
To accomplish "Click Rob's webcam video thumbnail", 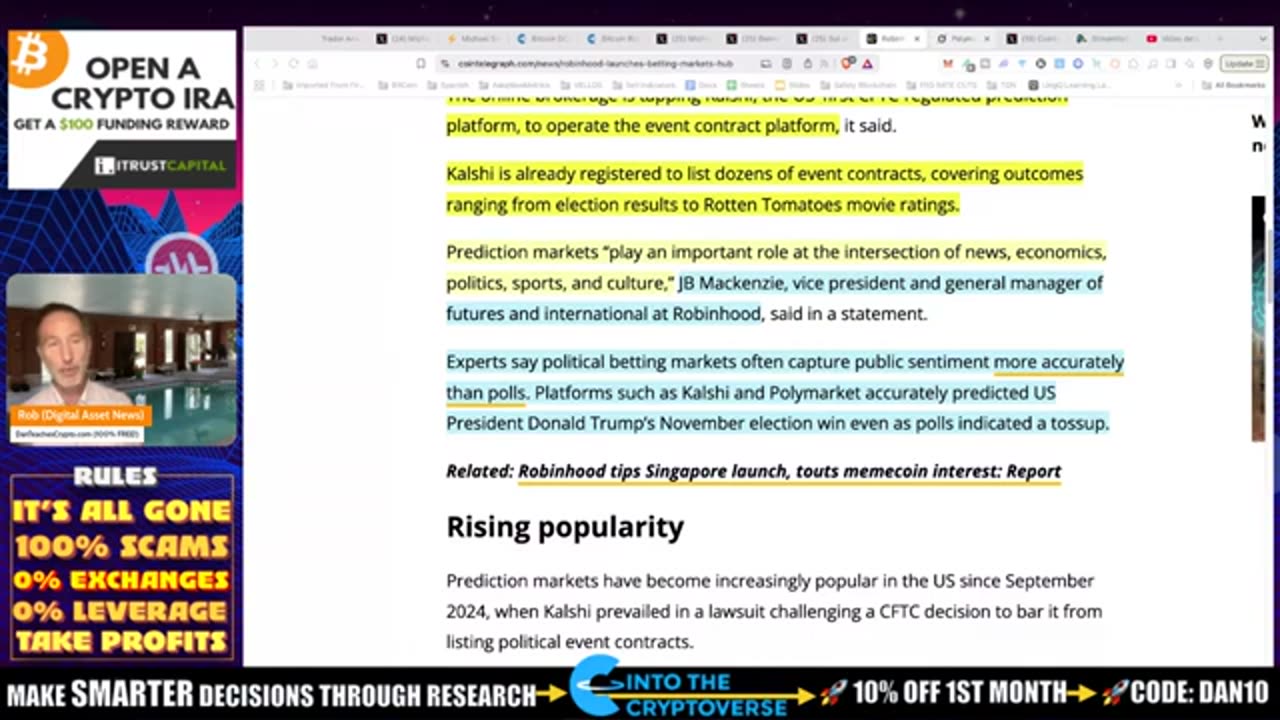I will coord(121,360).
